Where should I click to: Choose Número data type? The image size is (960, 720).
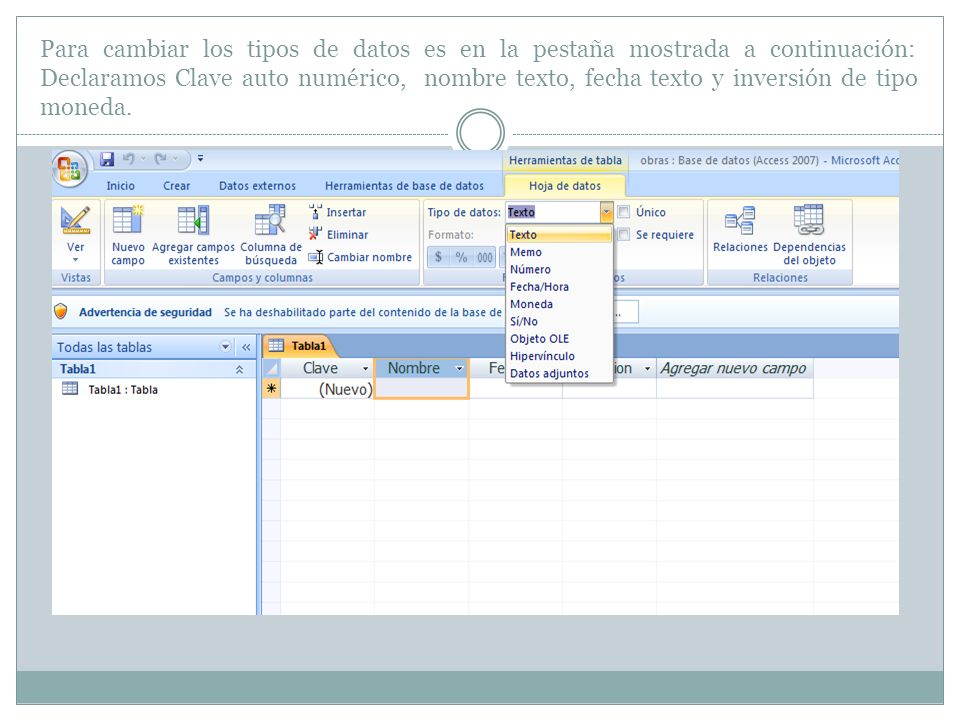[x=560, y=269]
